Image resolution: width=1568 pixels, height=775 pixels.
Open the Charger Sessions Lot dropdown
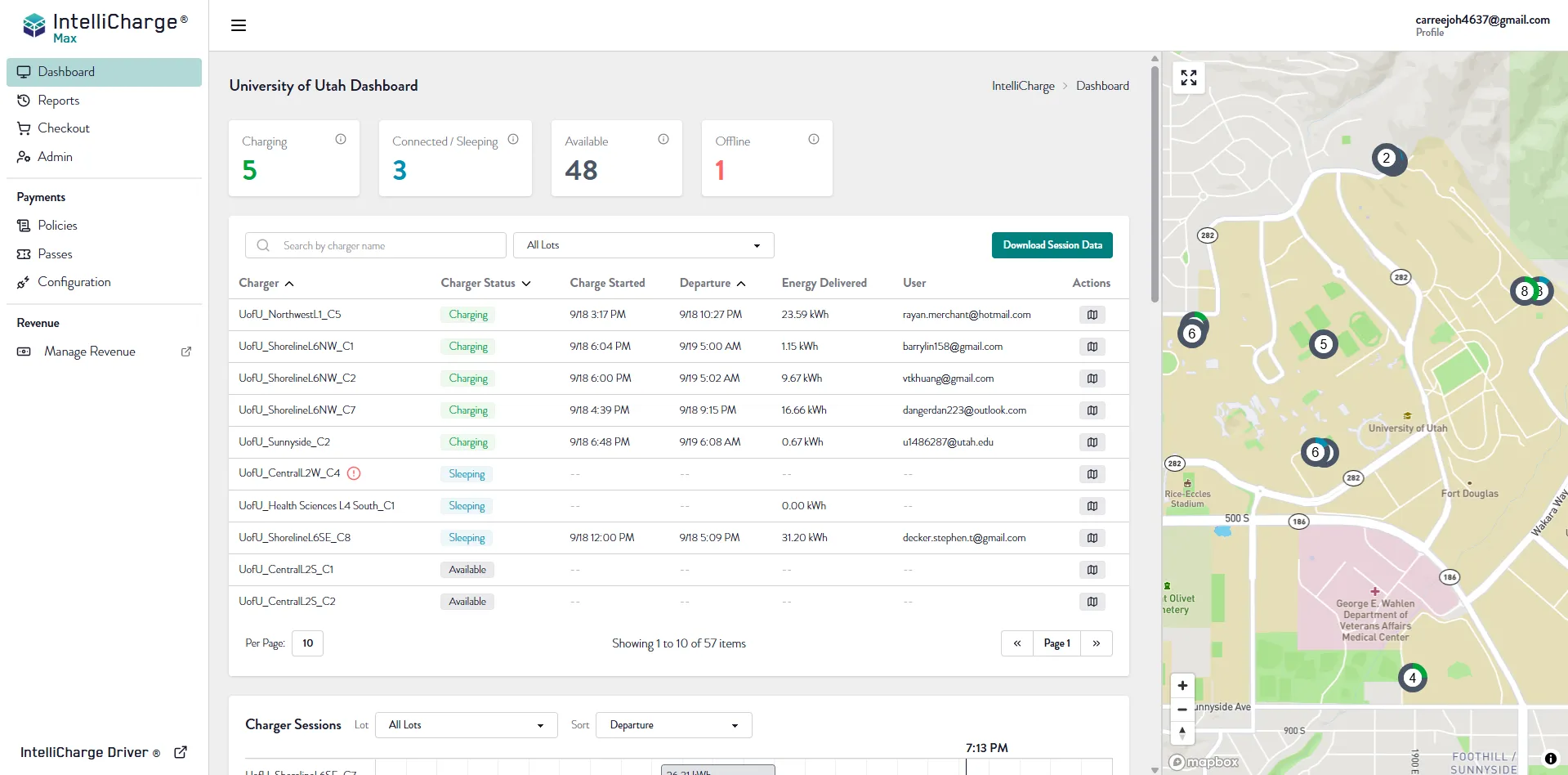[467, 725]
